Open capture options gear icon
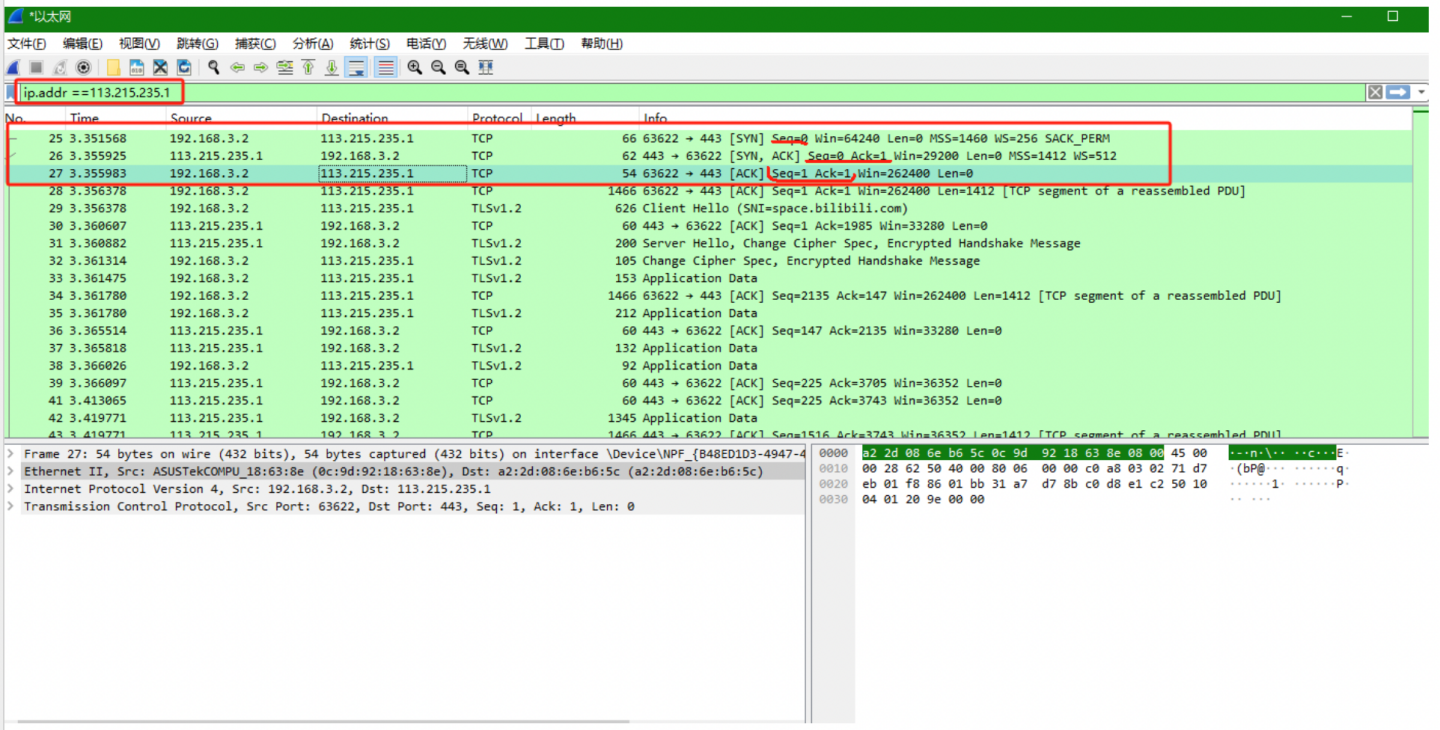 click(x=84, y=68)
